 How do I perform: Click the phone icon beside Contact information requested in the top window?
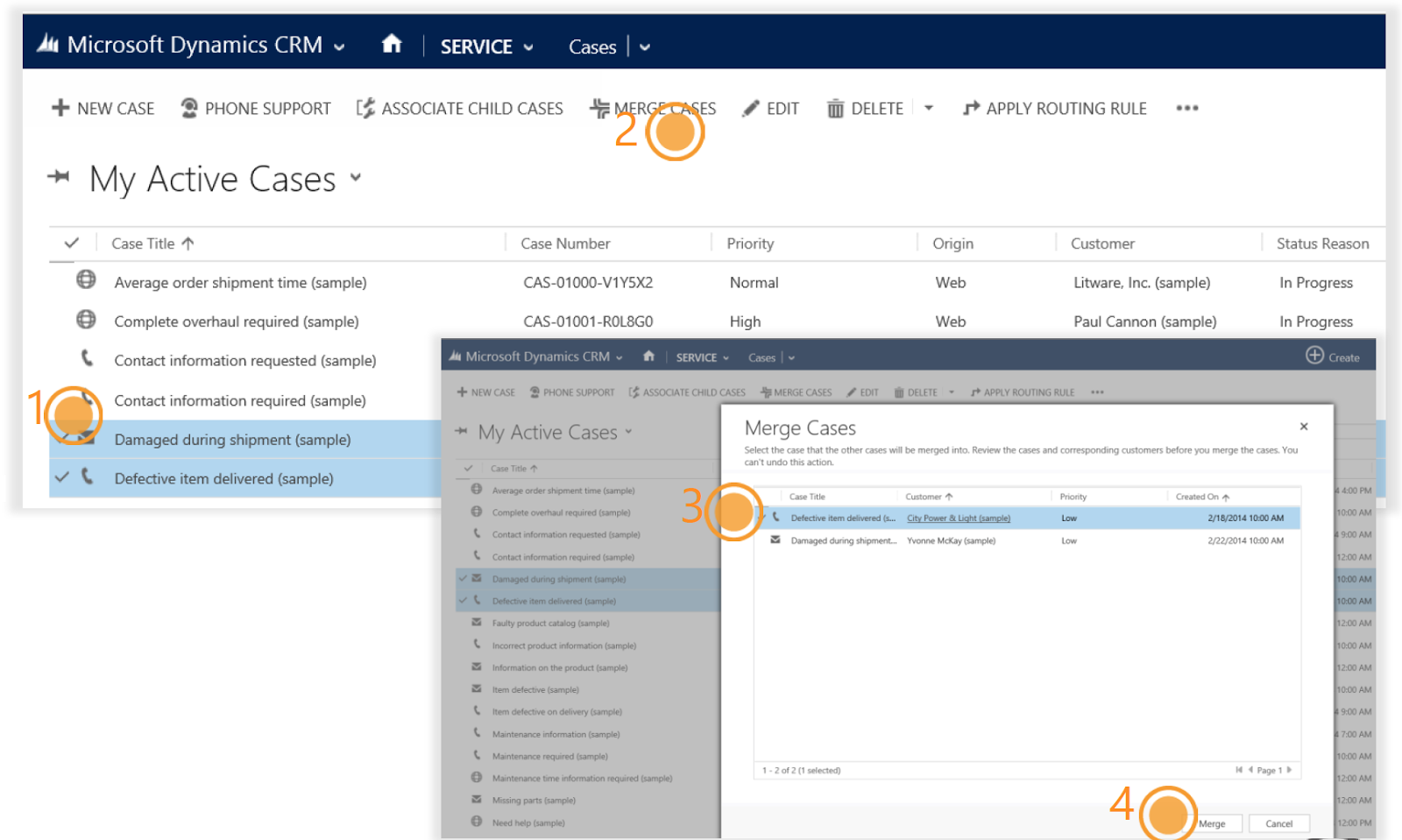pyautogui.click(x=87, y=357)
